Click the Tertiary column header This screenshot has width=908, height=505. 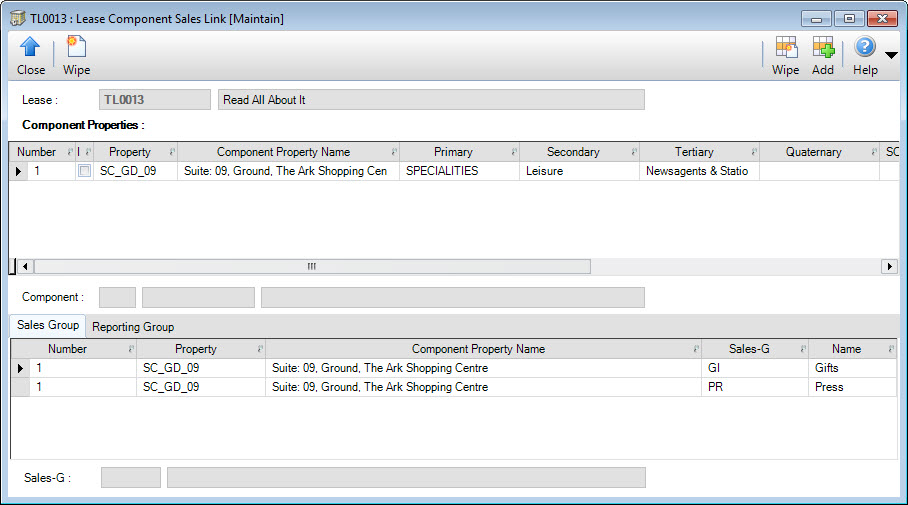tap(694, 152)
